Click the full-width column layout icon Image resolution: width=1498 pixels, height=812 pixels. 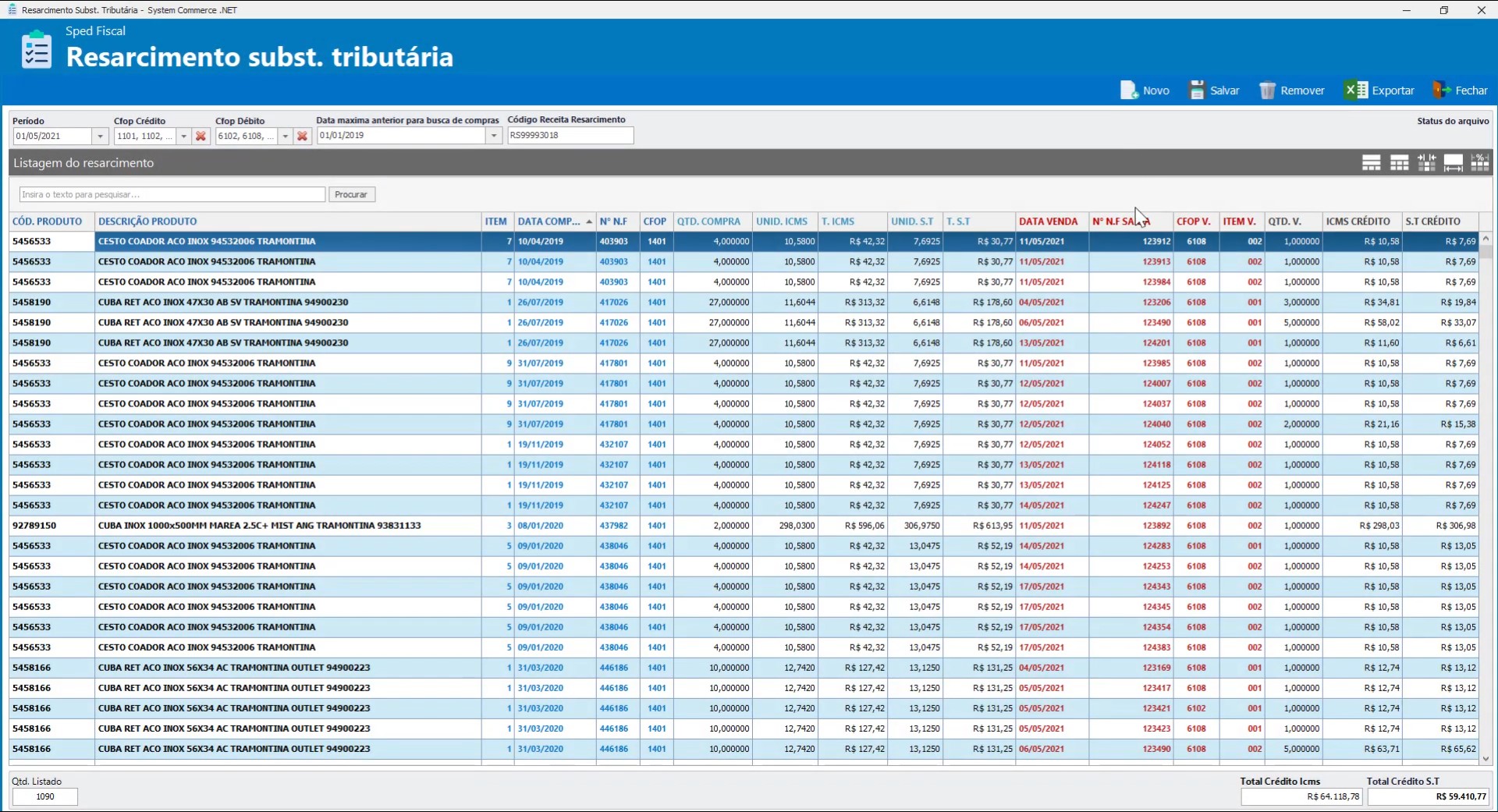pyautogui.click(x=1453, y=163)
